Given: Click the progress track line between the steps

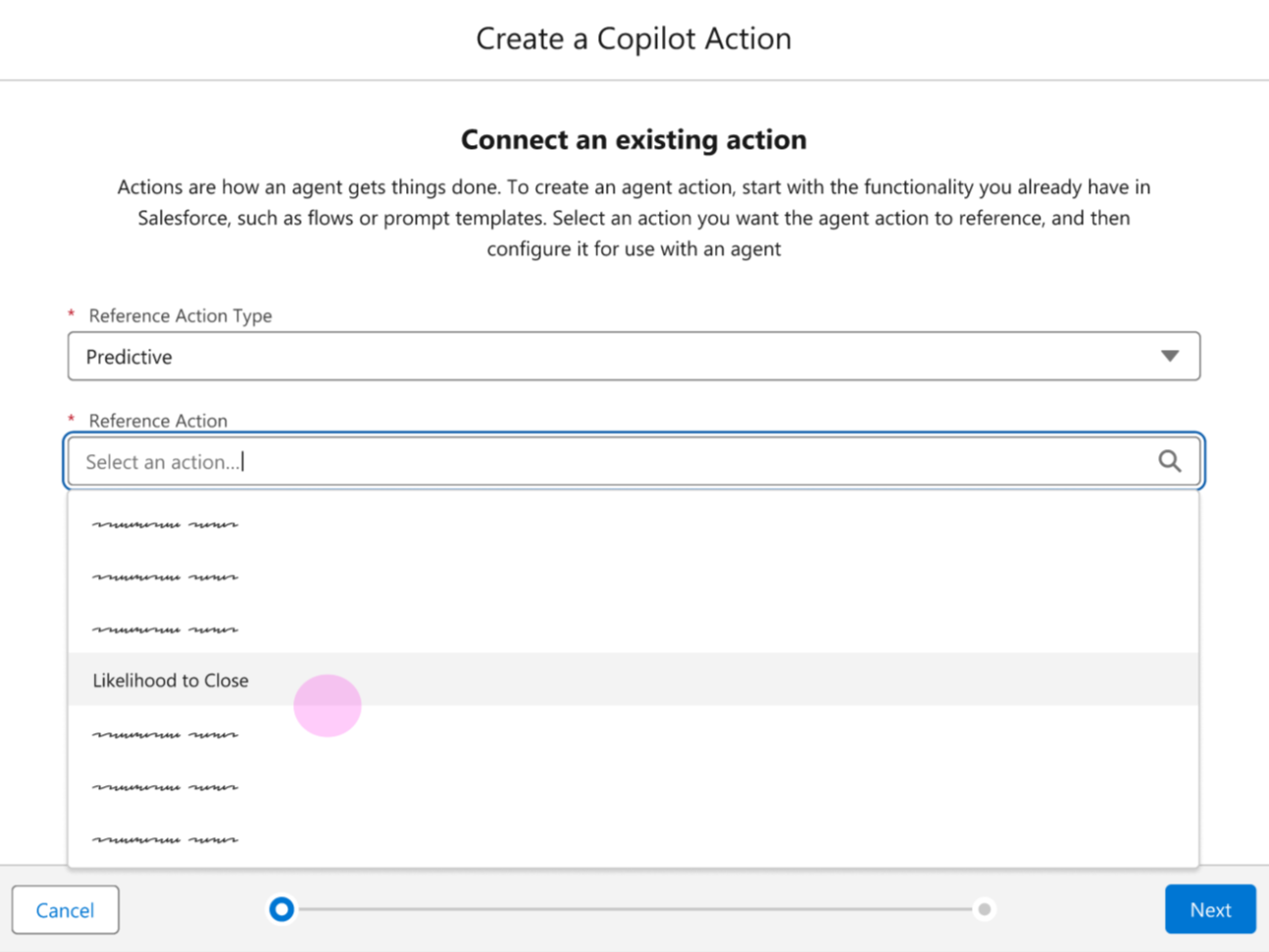Looking at the screenshot, I should click(x=633, y=910).
